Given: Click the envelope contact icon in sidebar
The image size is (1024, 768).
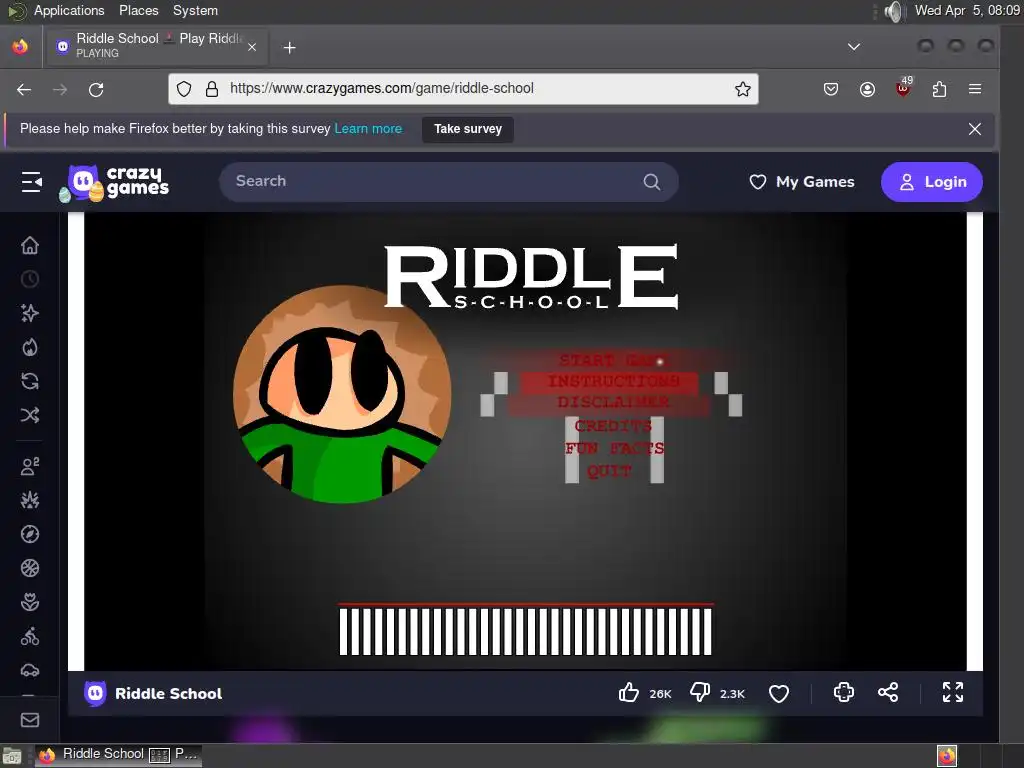Looking at the screenshot, I should tap(30, 720).
